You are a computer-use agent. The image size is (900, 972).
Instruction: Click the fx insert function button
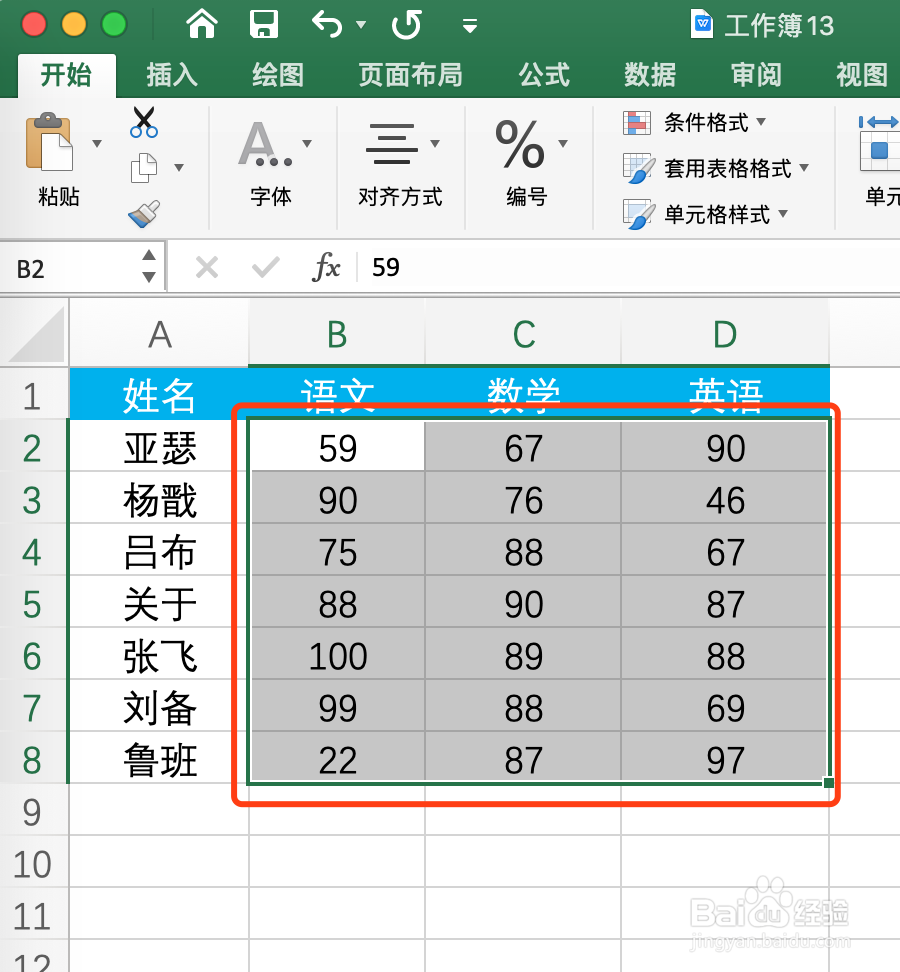(x=327, y=267)
